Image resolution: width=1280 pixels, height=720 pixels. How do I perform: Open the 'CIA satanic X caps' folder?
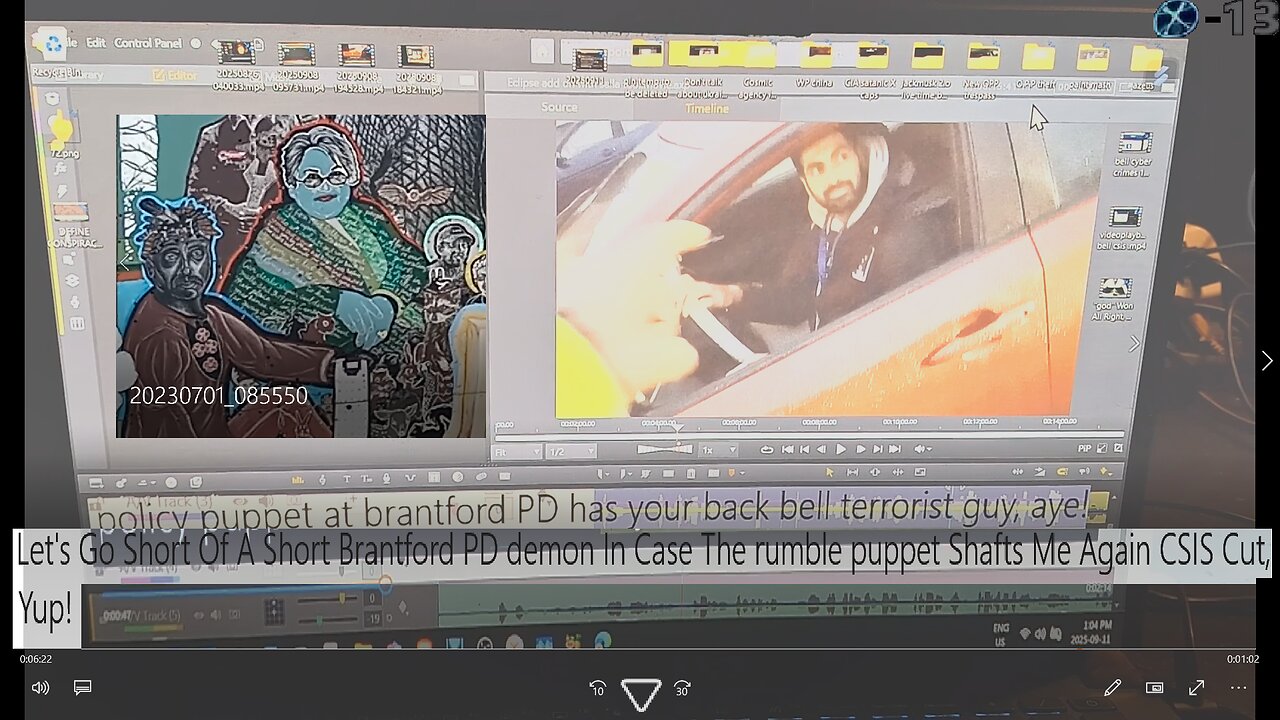(x=872, y=70)
